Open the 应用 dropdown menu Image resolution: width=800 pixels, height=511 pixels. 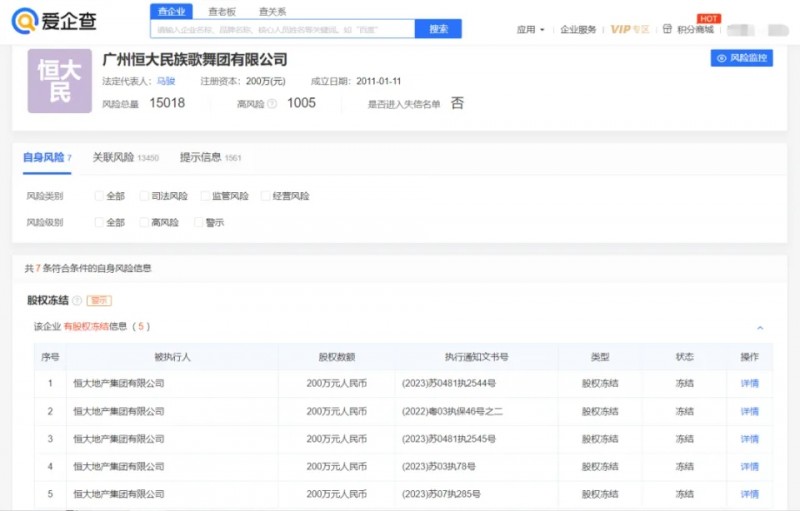531,30
